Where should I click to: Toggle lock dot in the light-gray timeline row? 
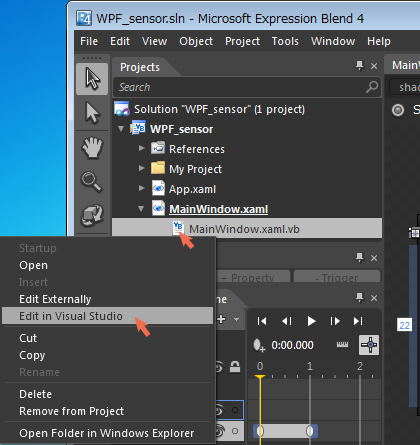235,431
